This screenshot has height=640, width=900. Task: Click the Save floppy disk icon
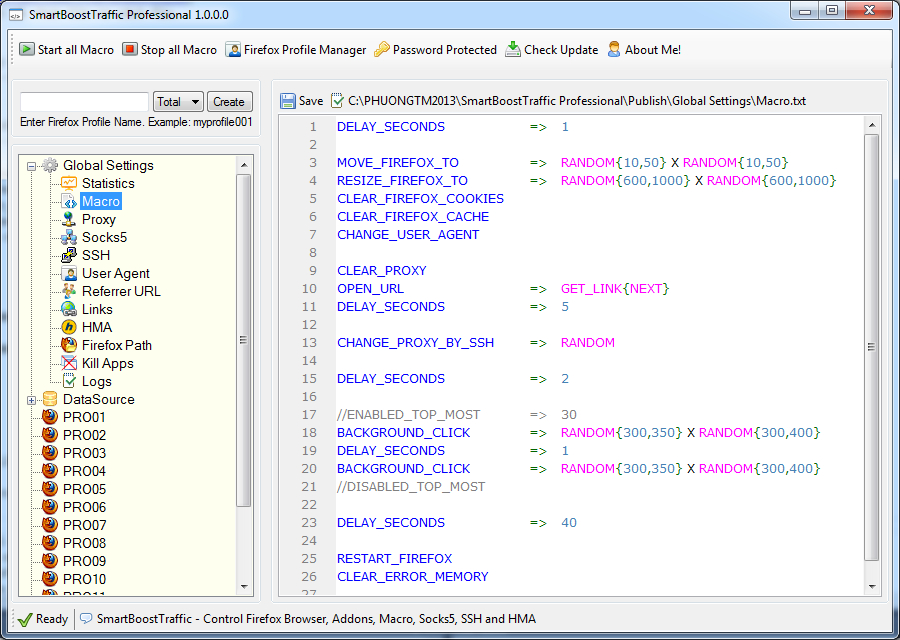[288, 101]
